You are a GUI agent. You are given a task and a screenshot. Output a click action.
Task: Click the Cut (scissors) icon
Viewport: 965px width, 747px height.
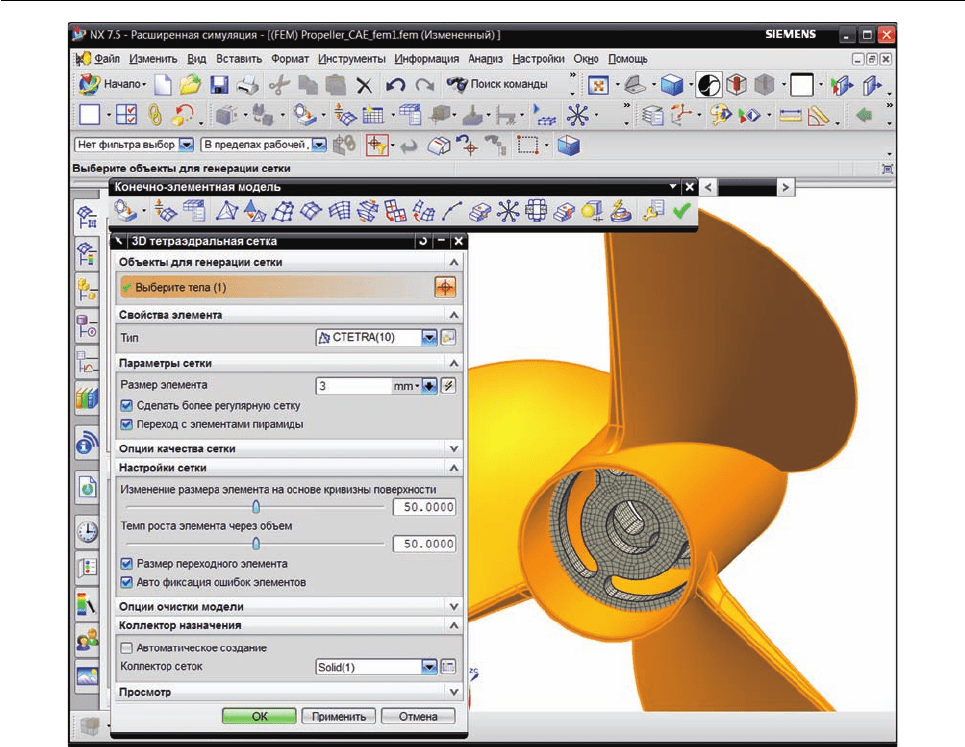(279, 85)
